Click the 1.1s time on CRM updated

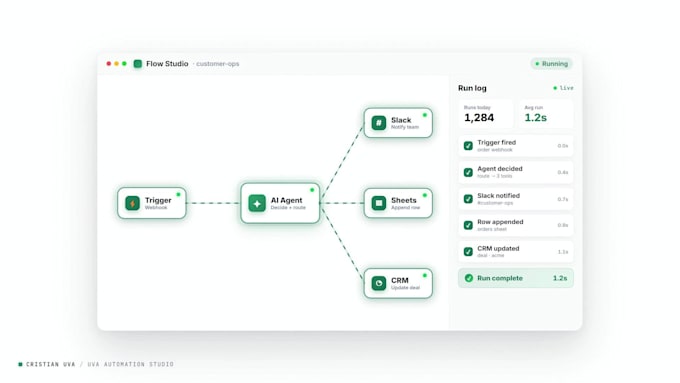pyautogui.click(x=562, y=252)
